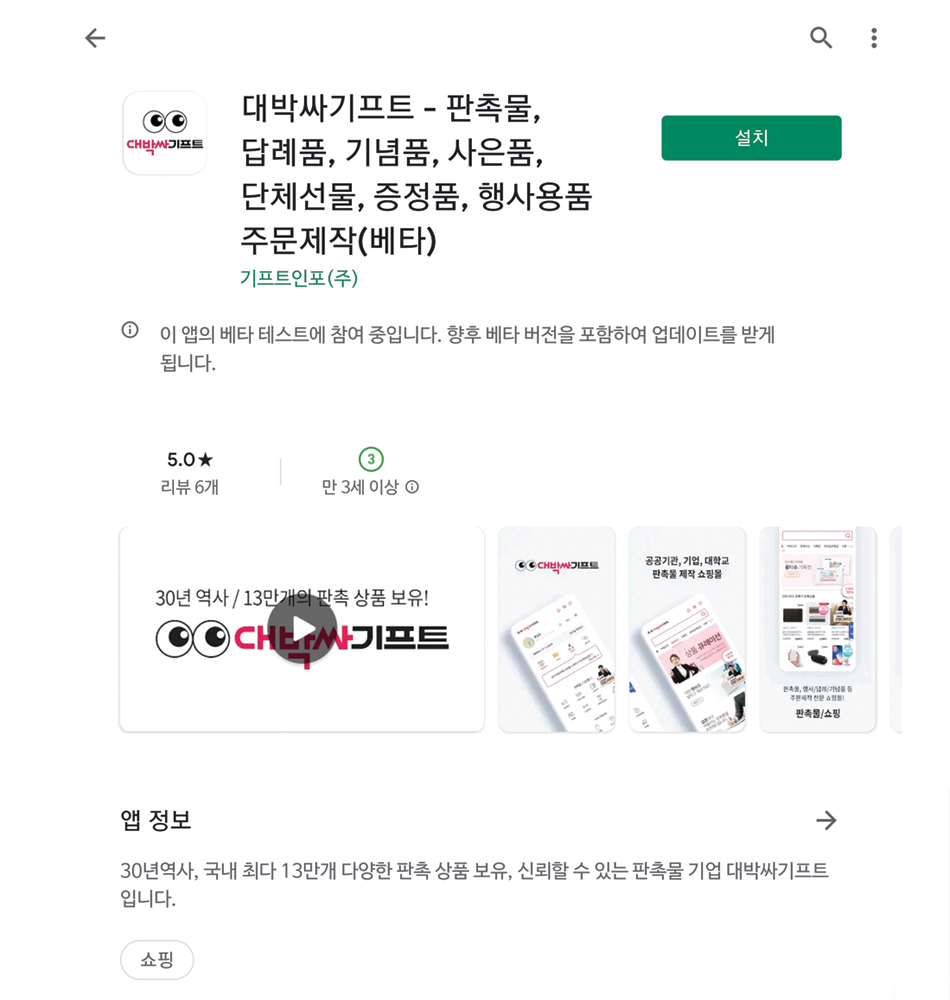This screenshot has height=1000, width=950.
Task: Click the beta test info circle icon
Action: coord(130,330)
